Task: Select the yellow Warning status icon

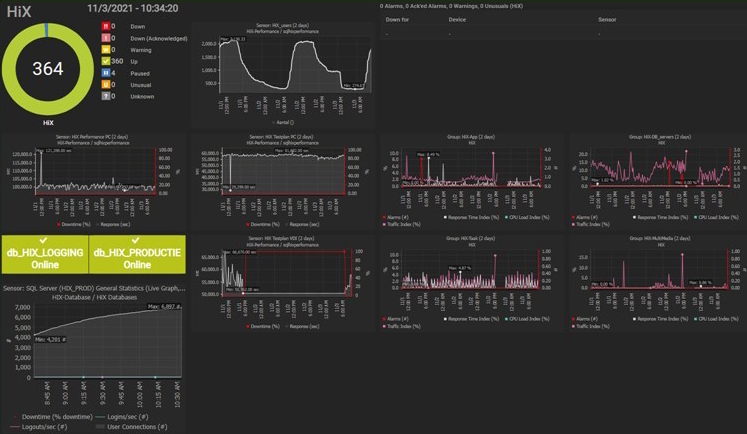Action: tap(106, 50)
